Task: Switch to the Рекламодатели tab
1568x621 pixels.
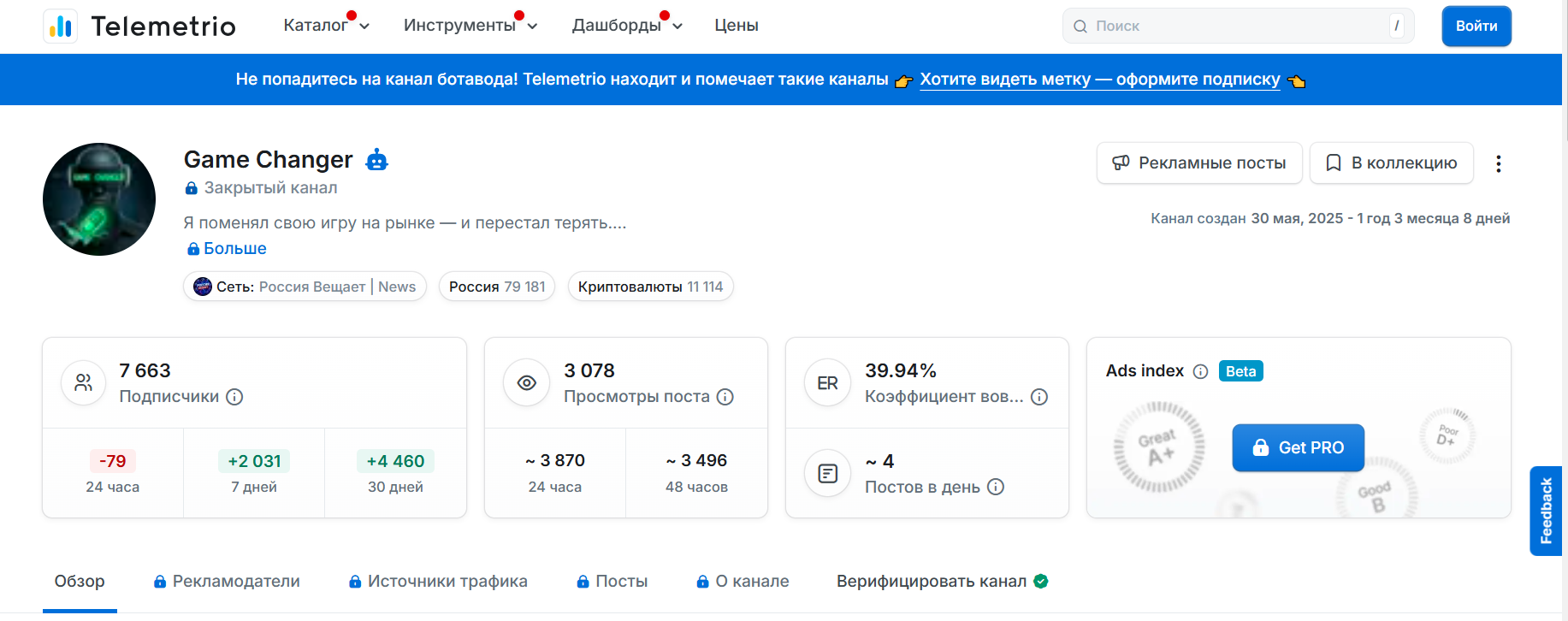Action: pyautogui.click(x=227, y=582)
